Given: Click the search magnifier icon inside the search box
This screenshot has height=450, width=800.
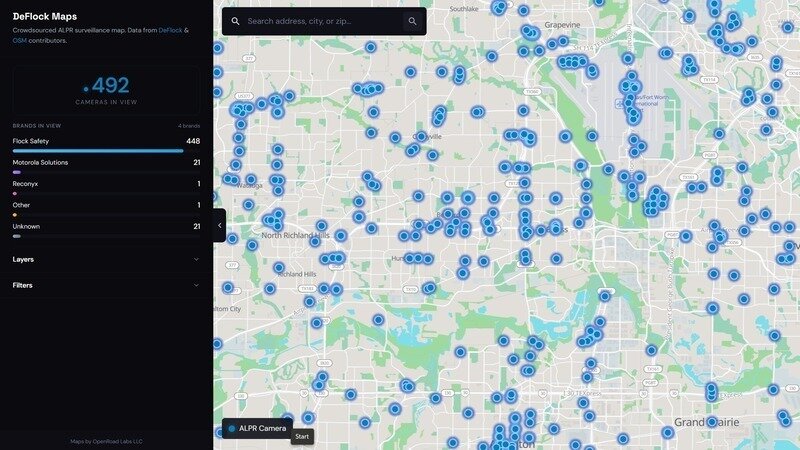Looking at the screenshot, I should (x=235, y=21).
